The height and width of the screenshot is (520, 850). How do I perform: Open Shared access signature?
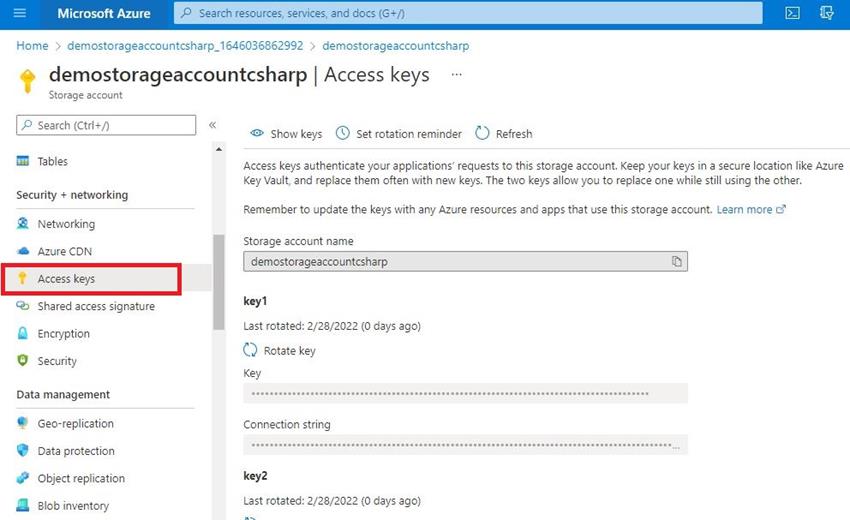pos(96,306)
